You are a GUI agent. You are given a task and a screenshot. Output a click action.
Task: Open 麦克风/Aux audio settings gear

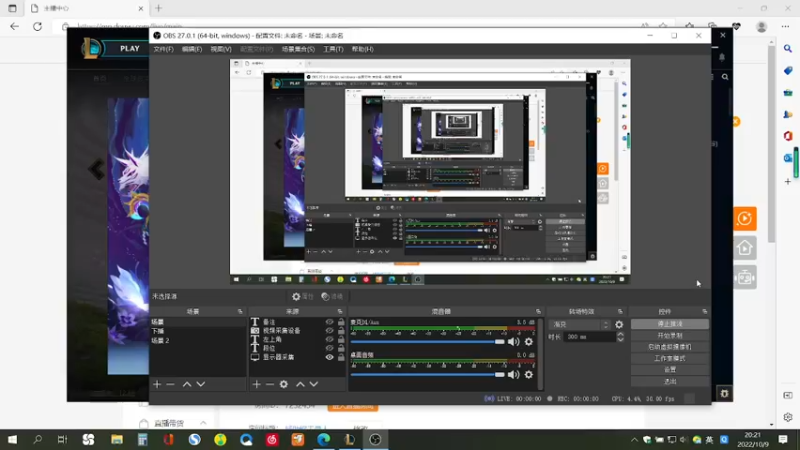[529, 342]
